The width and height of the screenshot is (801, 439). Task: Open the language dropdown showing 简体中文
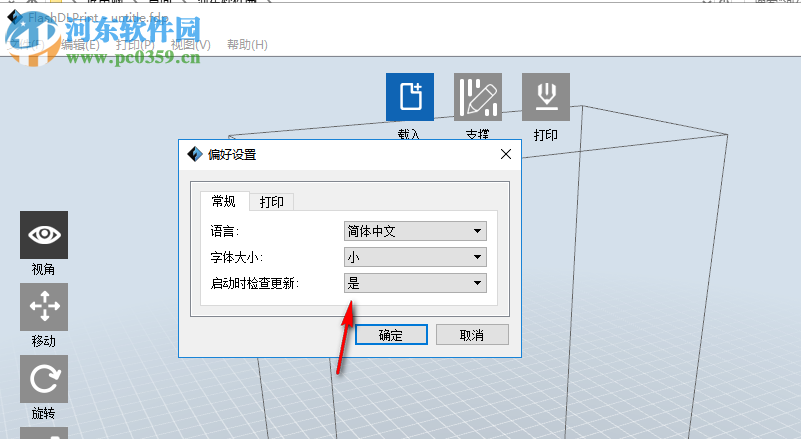(x=415, y=231)
